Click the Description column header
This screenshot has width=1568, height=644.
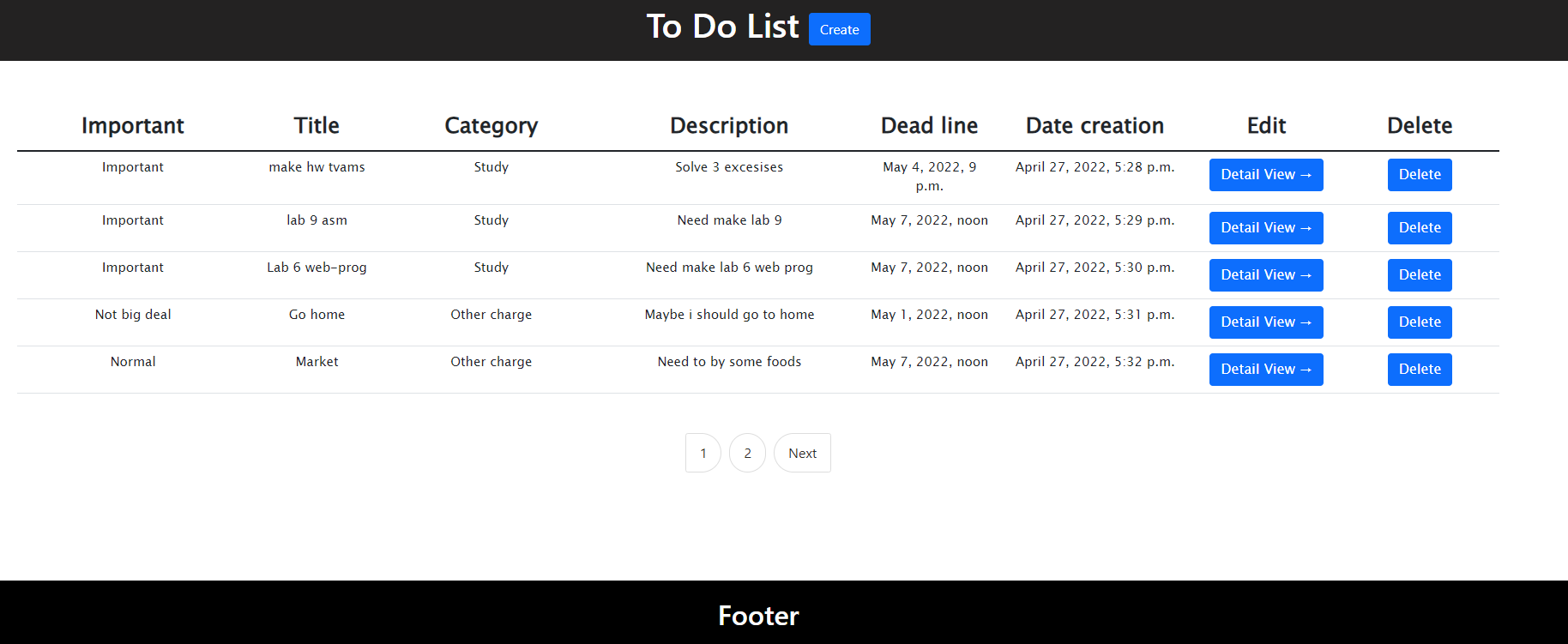(x=729, y=126)
